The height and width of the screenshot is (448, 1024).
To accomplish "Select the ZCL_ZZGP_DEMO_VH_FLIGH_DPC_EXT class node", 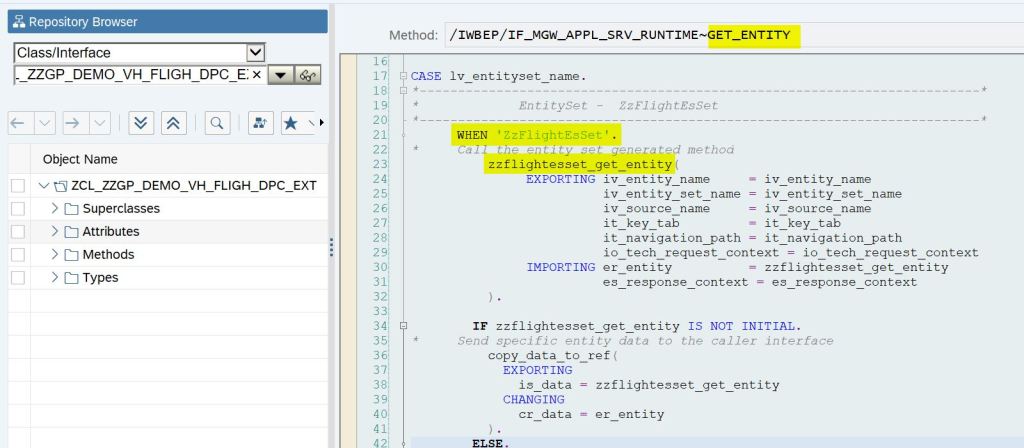I will (x=194, y=186).
